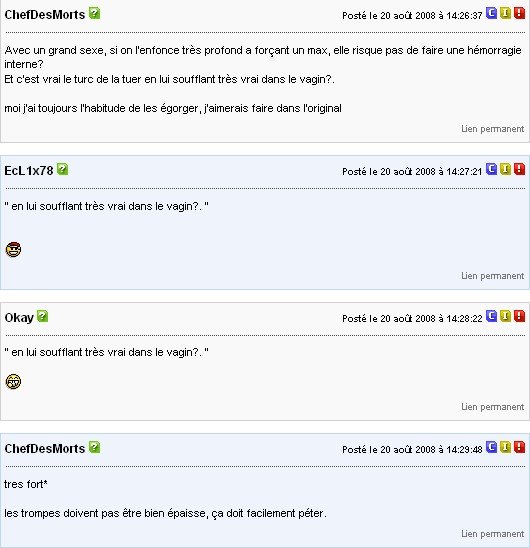Click red alert icon on 14:27:21 post
530x548 pixels.
click(520, 169)
